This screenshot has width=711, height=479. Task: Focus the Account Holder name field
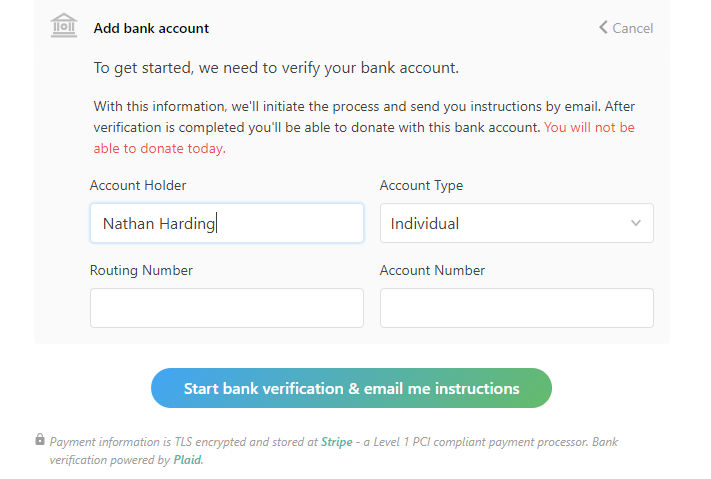tap(226, 223)
